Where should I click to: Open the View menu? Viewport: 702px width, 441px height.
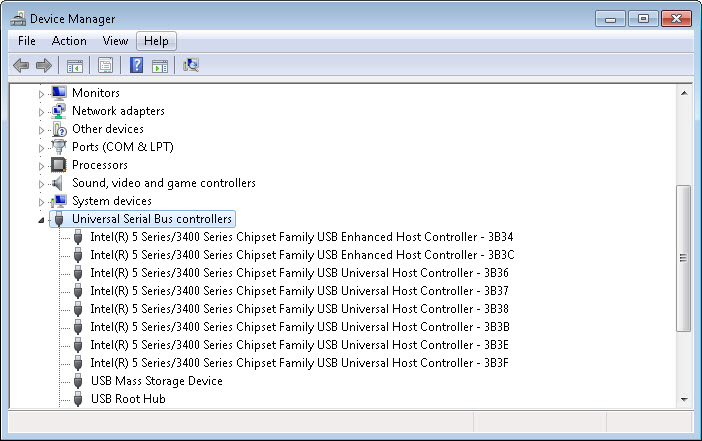(x=115, y=41)
